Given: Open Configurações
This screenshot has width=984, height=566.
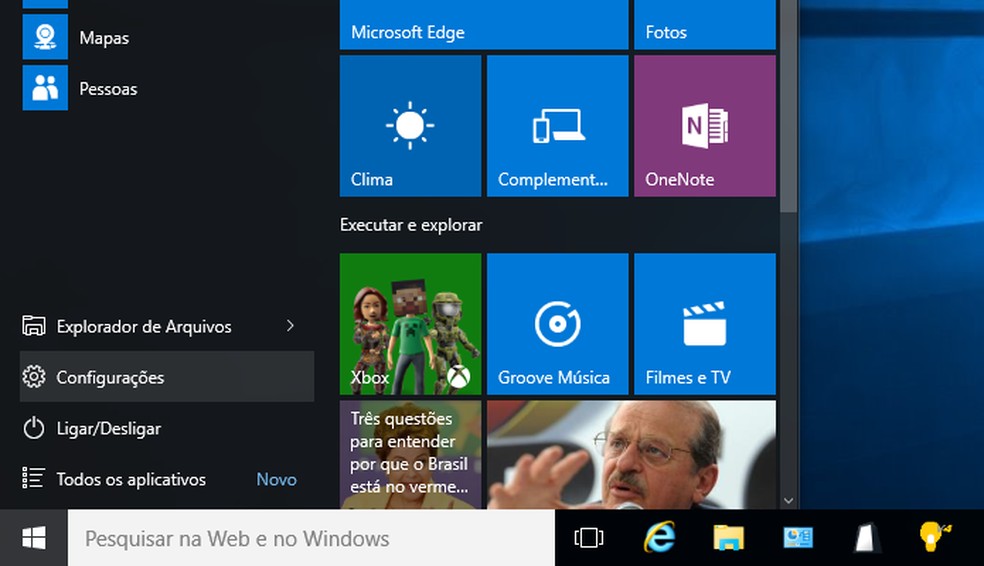Looking at the screenshot, I should coord(167,376).
